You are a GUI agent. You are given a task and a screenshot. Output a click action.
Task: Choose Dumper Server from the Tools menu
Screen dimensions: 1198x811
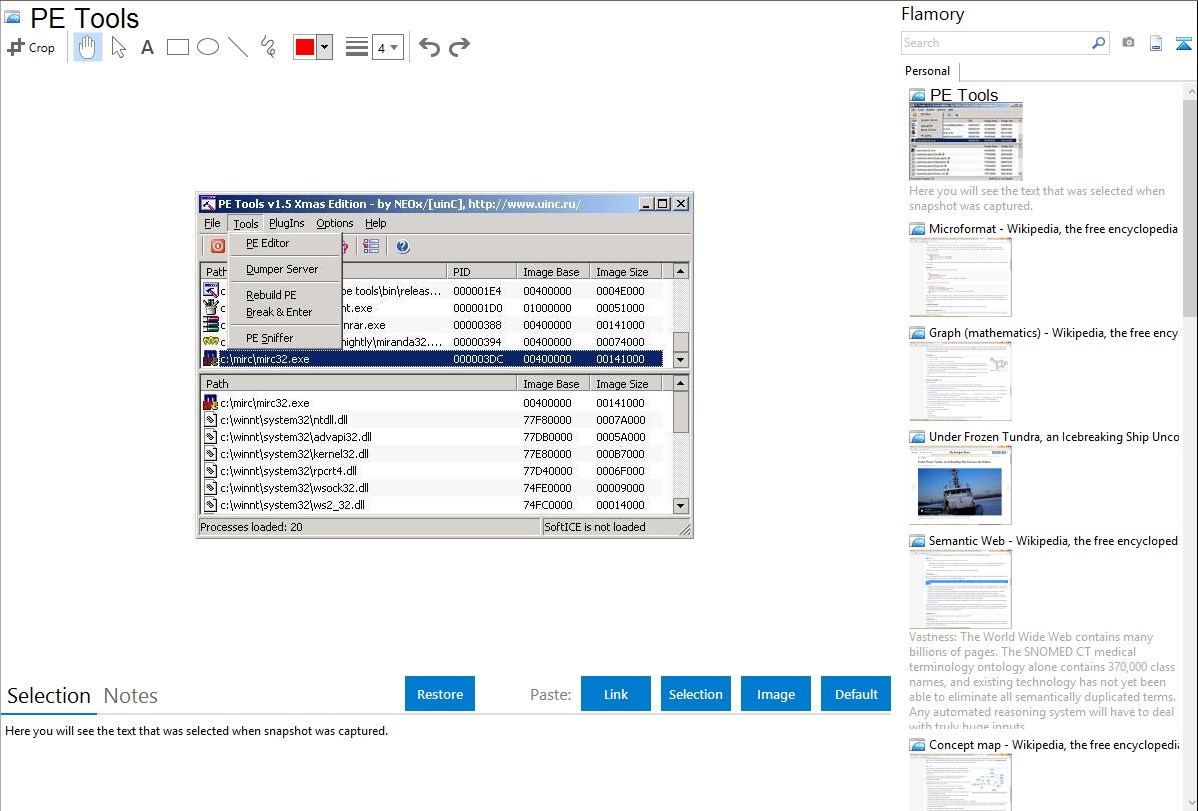285,269
